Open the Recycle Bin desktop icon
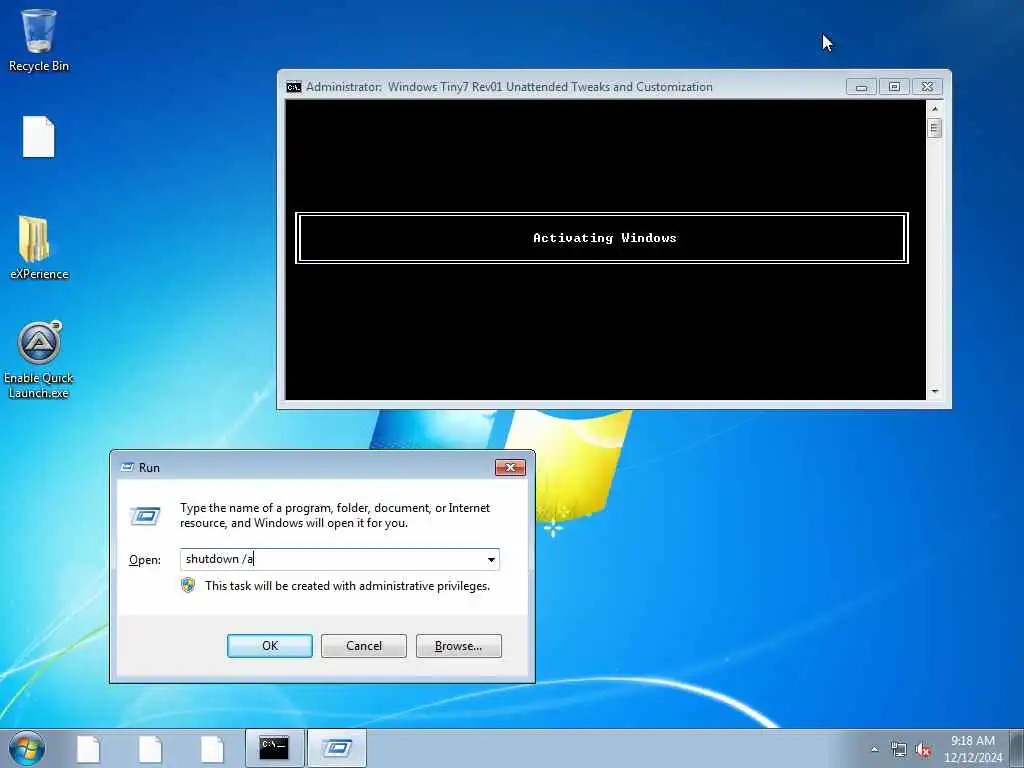Screen dimensions: 1024x768 pos(39,40)
